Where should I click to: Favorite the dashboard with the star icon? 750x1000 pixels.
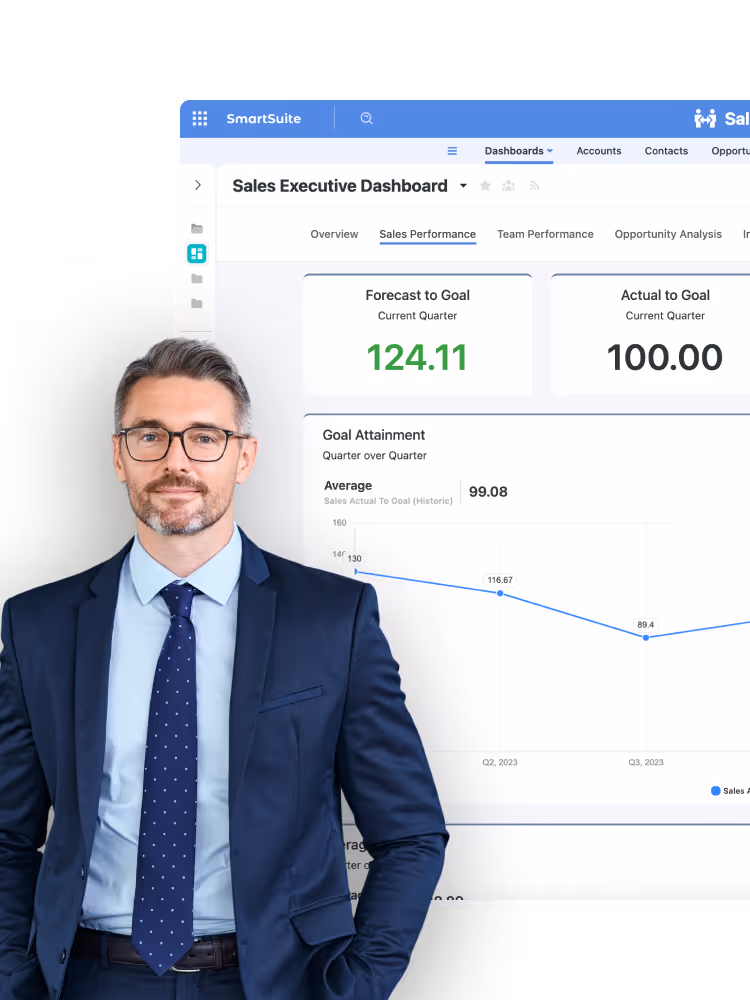tap(485, 186)
